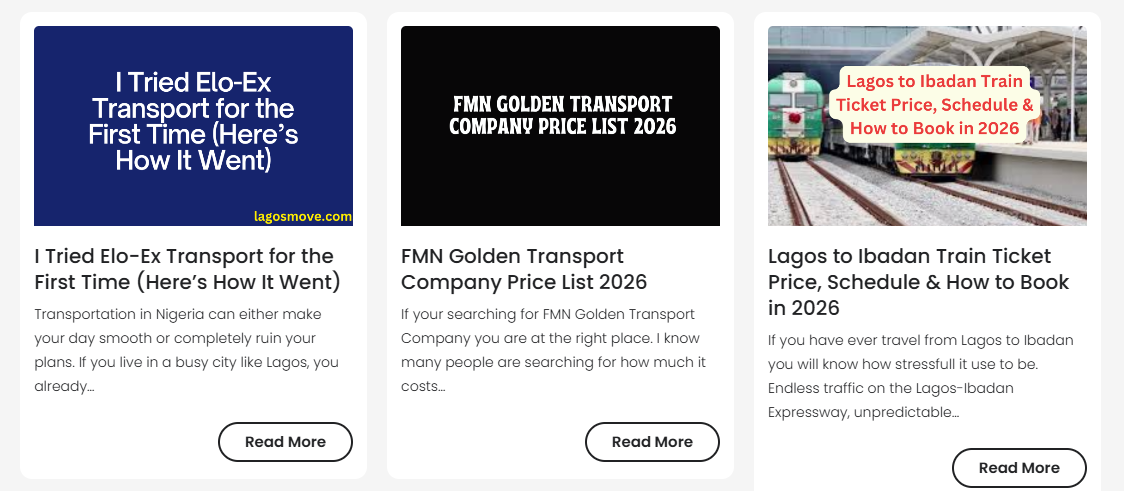This screenshot has width=1124, height=491.
Task: Click Read More under the Lagos to Ibadan article
Action: tap(1019, 467)
